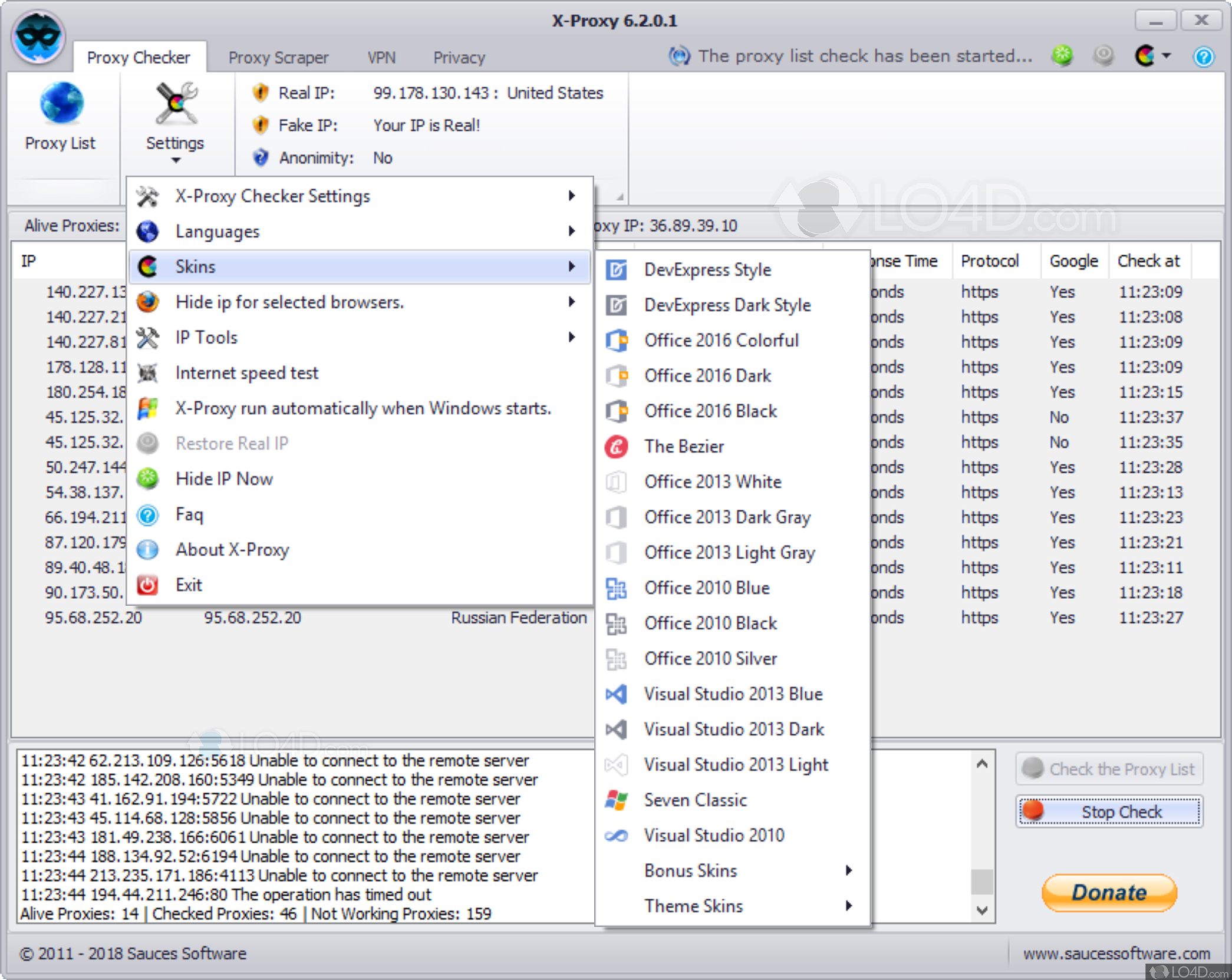This screenshot has width=1232, height=980.
Task: Open the skin color dropdown arrow in the title bar
Action: (x=1166, y=56)
